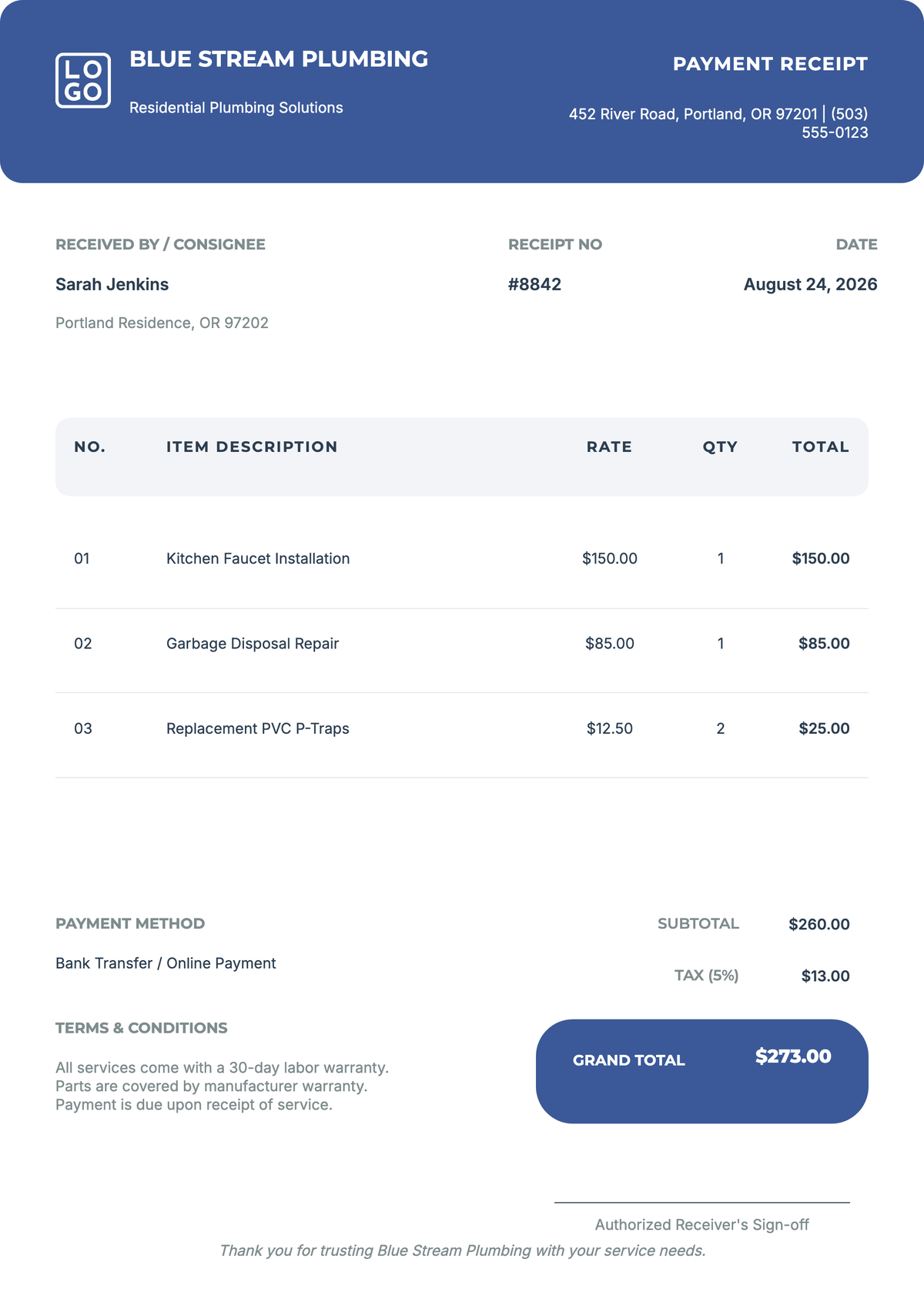
Task: Select receipt number #8842
Action: (x=534, y=284)
